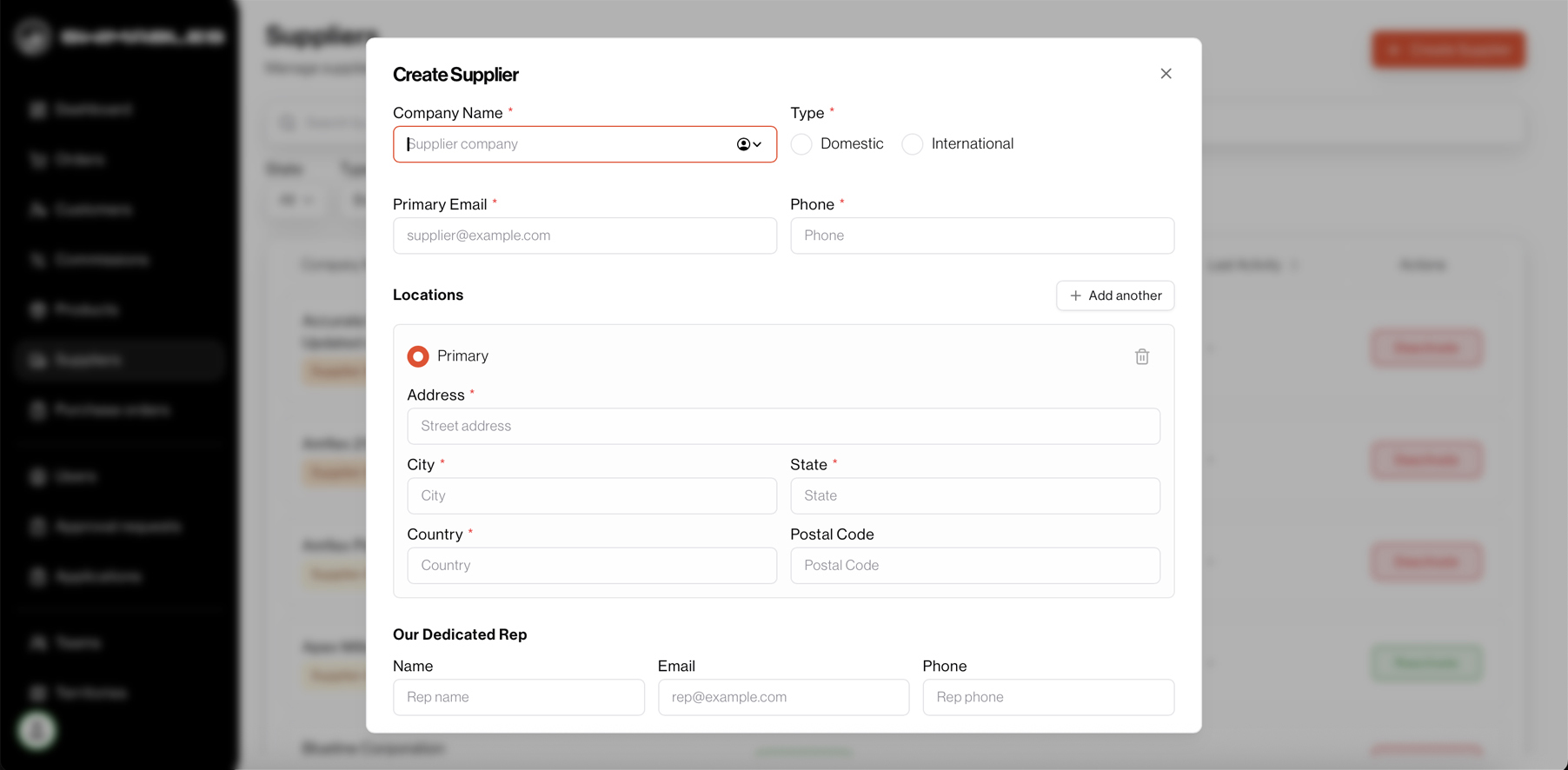The height and width of the screenshot is (770, 1568).
Task: Click the Add another location button
Action: point(1115,295)
